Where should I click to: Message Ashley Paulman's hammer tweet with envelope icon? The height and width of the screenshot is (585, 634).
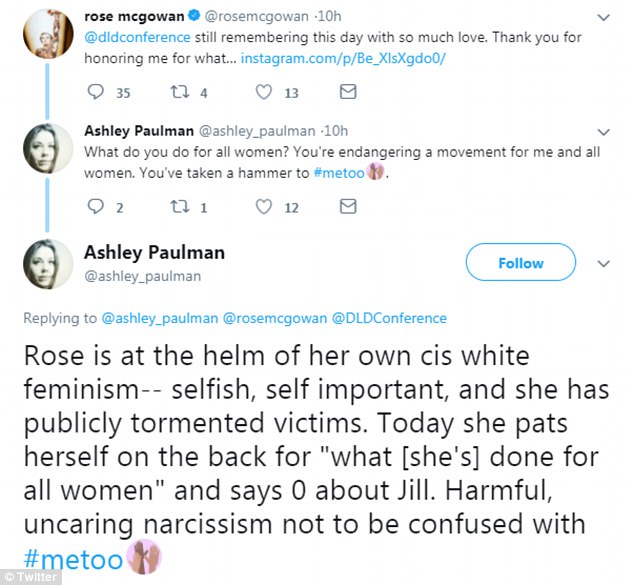tap(348, 207)
